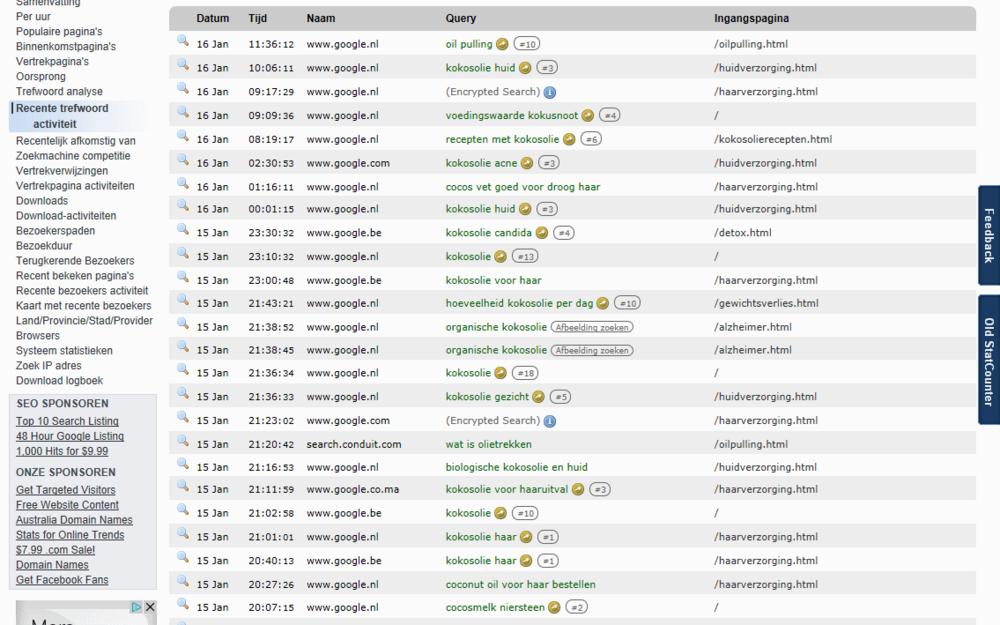Click the 'coconut oil voor haar bestellen' query
The image size is (1000, 625).
coord(520,585)
